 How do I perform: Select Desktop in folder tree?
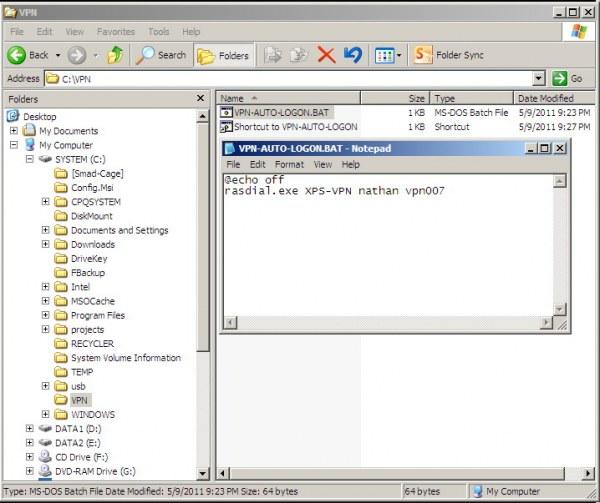point(40,116)
